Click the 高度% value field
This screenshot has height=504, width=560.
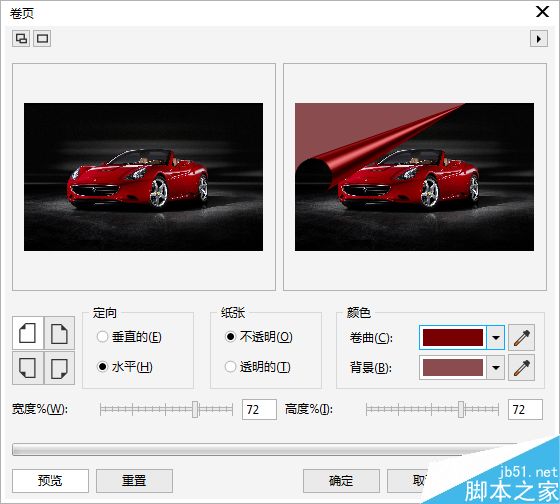coord(525,409)
